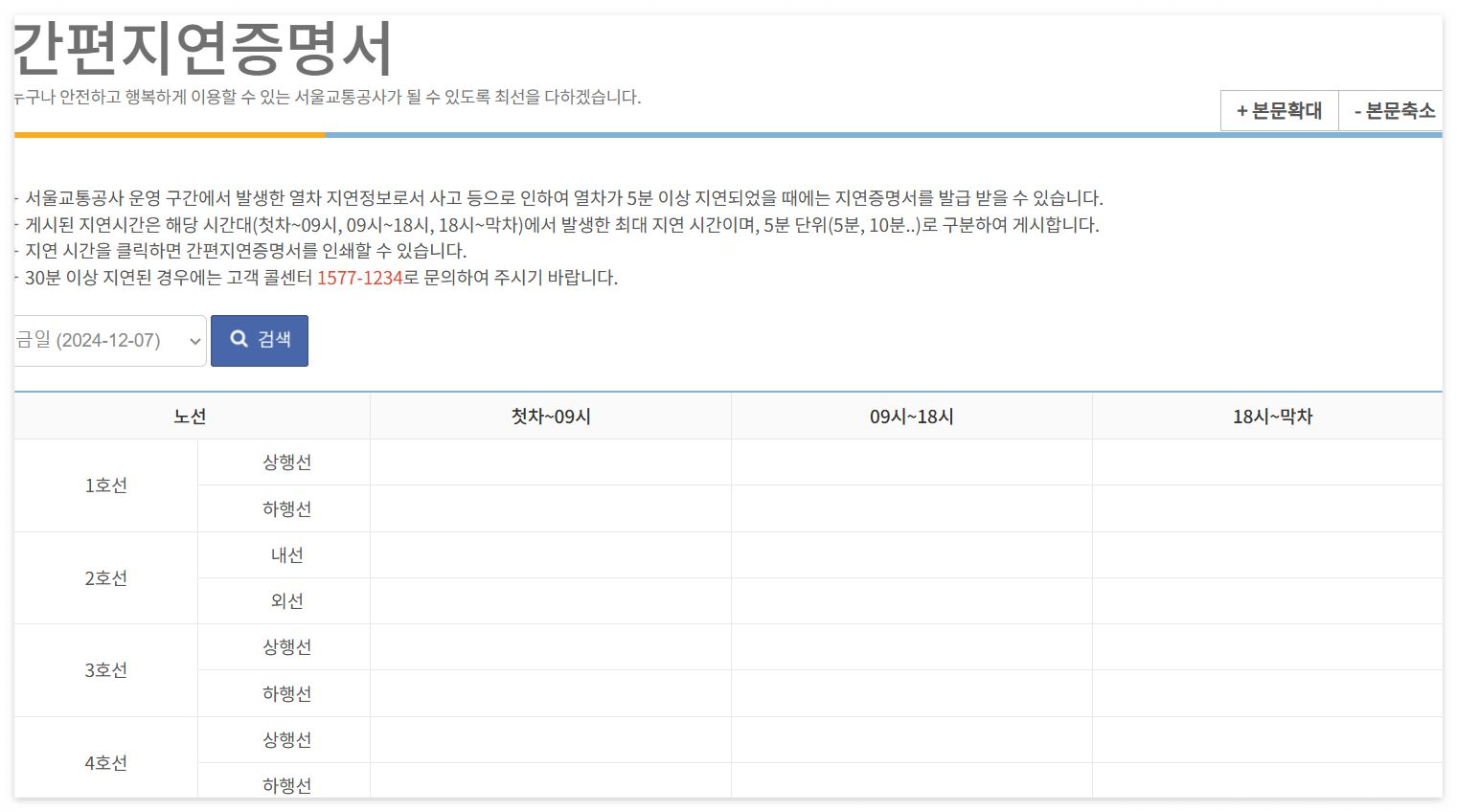The height and width of the screenshot is (812, 1457).
Task: Open the date dropdown showing 2024-12-07
Action: point(110,340)
